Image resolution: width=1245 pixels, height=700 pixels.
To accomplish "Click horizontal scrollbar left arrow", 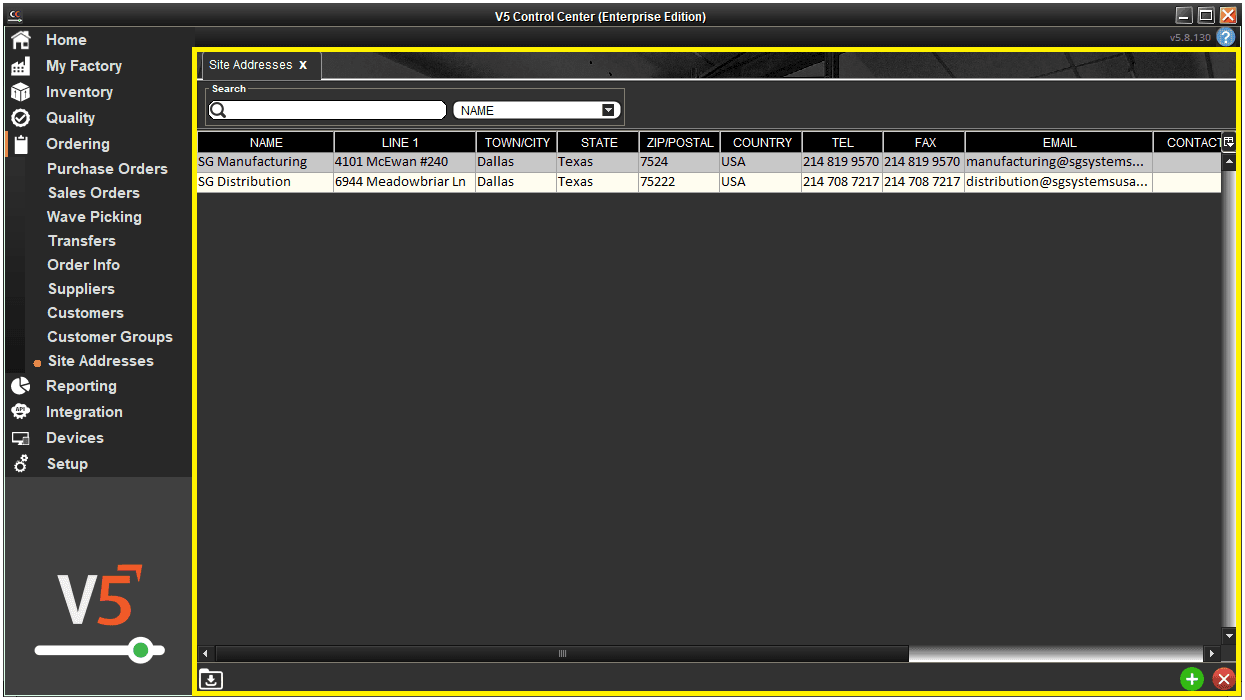I will pyautogui.click(x=207, y=654).
